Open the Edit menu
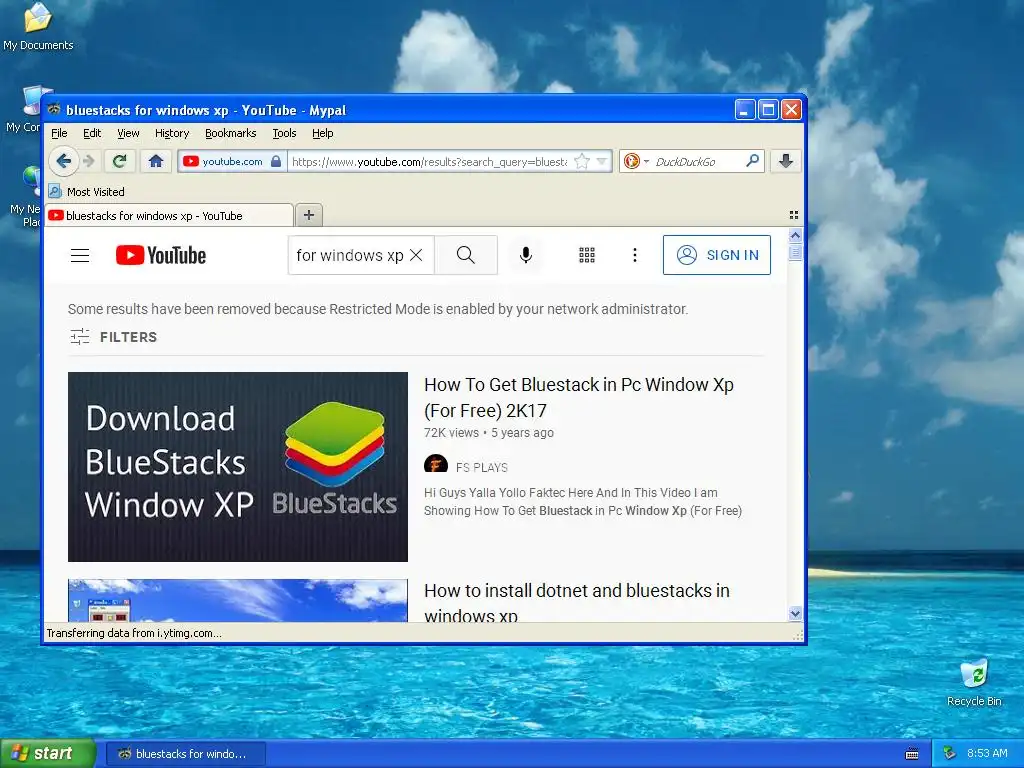 point(92,133)
